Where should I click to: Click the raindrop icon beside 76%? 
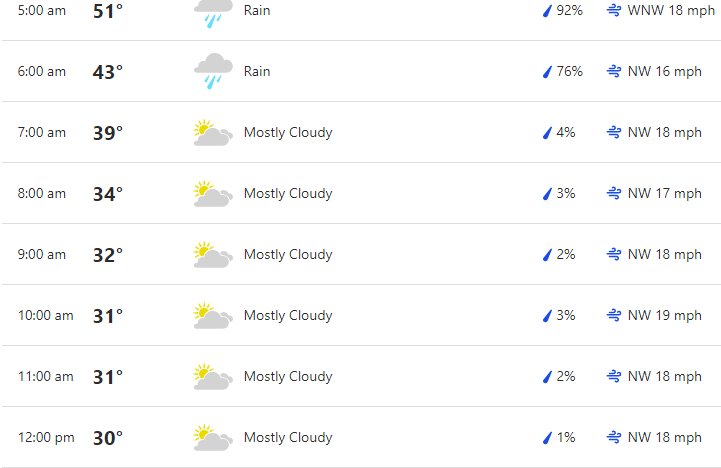pos(547,72)
